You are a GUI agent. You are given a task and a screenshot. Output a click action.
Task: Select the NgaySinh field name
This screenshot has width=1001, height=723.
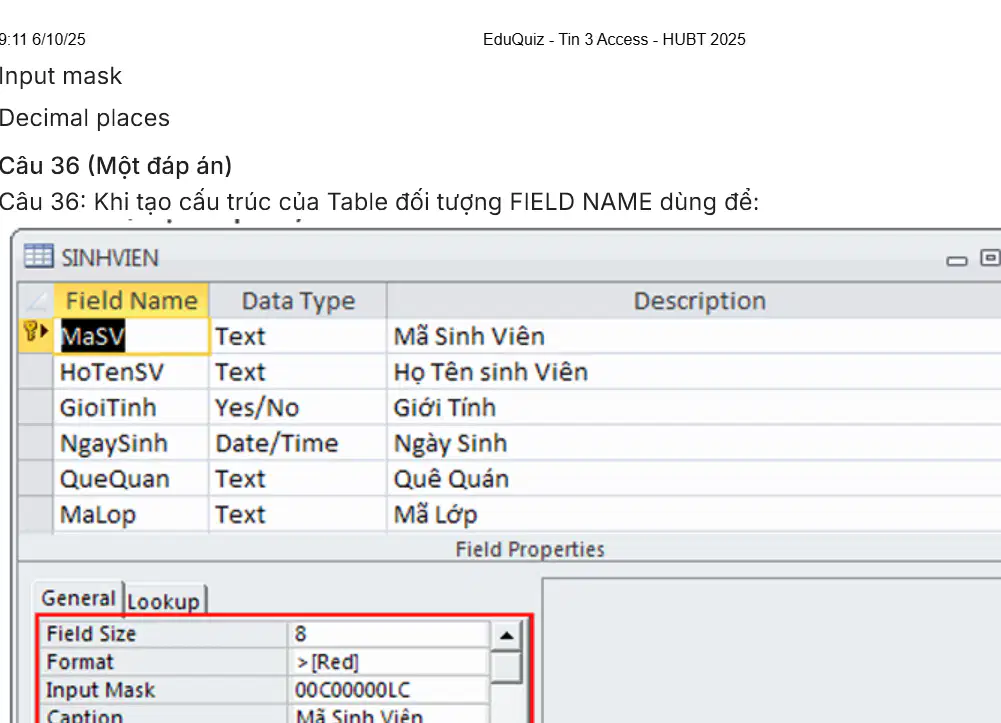point(132,443)
